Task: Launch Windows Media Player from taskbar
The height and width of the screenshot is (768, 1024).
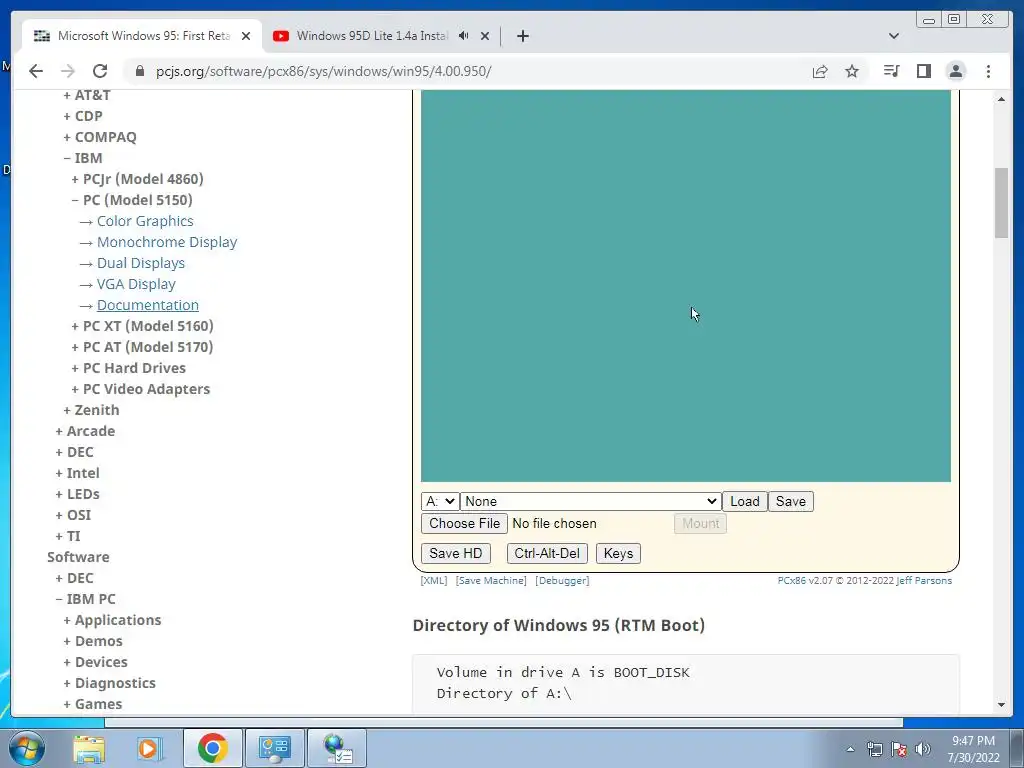Action: click(x=149, y=748)
